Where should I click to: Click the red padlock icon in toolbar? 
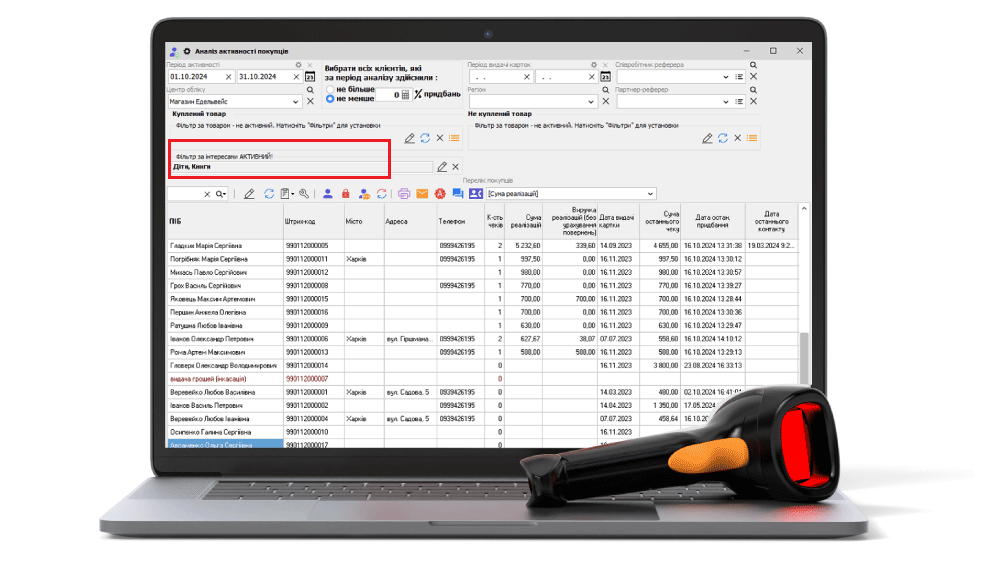tap(346, 194)
